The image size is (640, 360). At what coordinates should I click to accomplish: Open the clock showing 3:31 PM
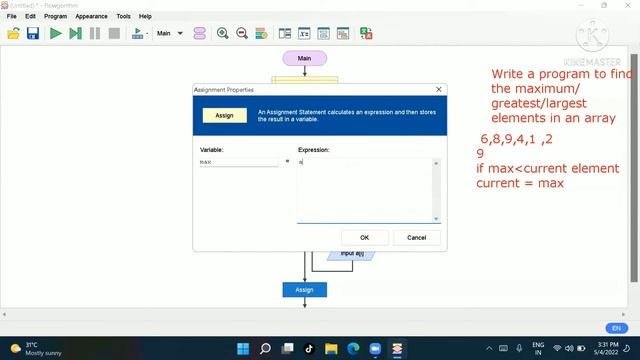pos(606,349)
